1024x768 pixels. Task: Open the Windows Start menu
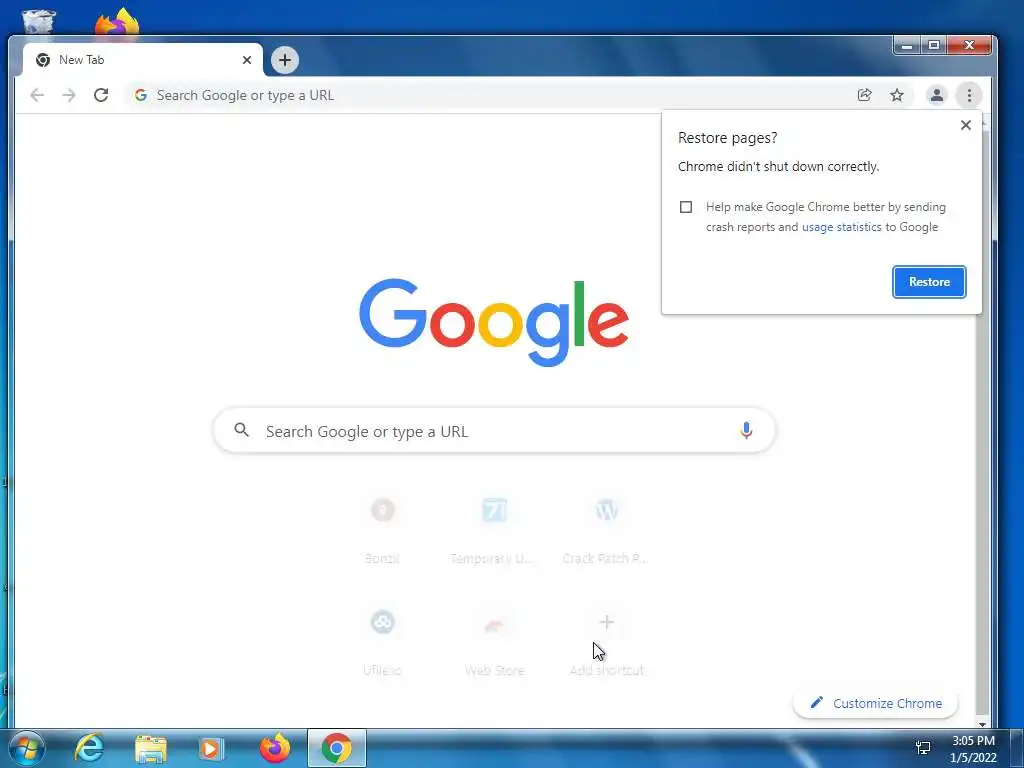(26, 748)
